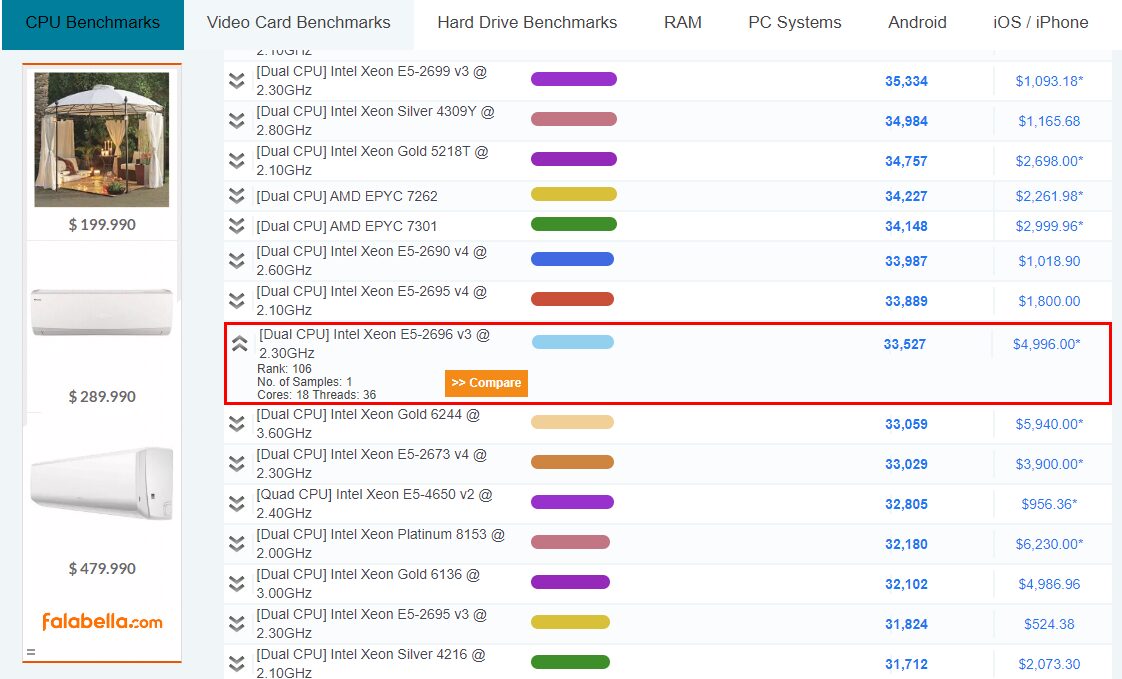
Task: Open Dual AMD EPYC 7262 link
Action: [347, 196]
